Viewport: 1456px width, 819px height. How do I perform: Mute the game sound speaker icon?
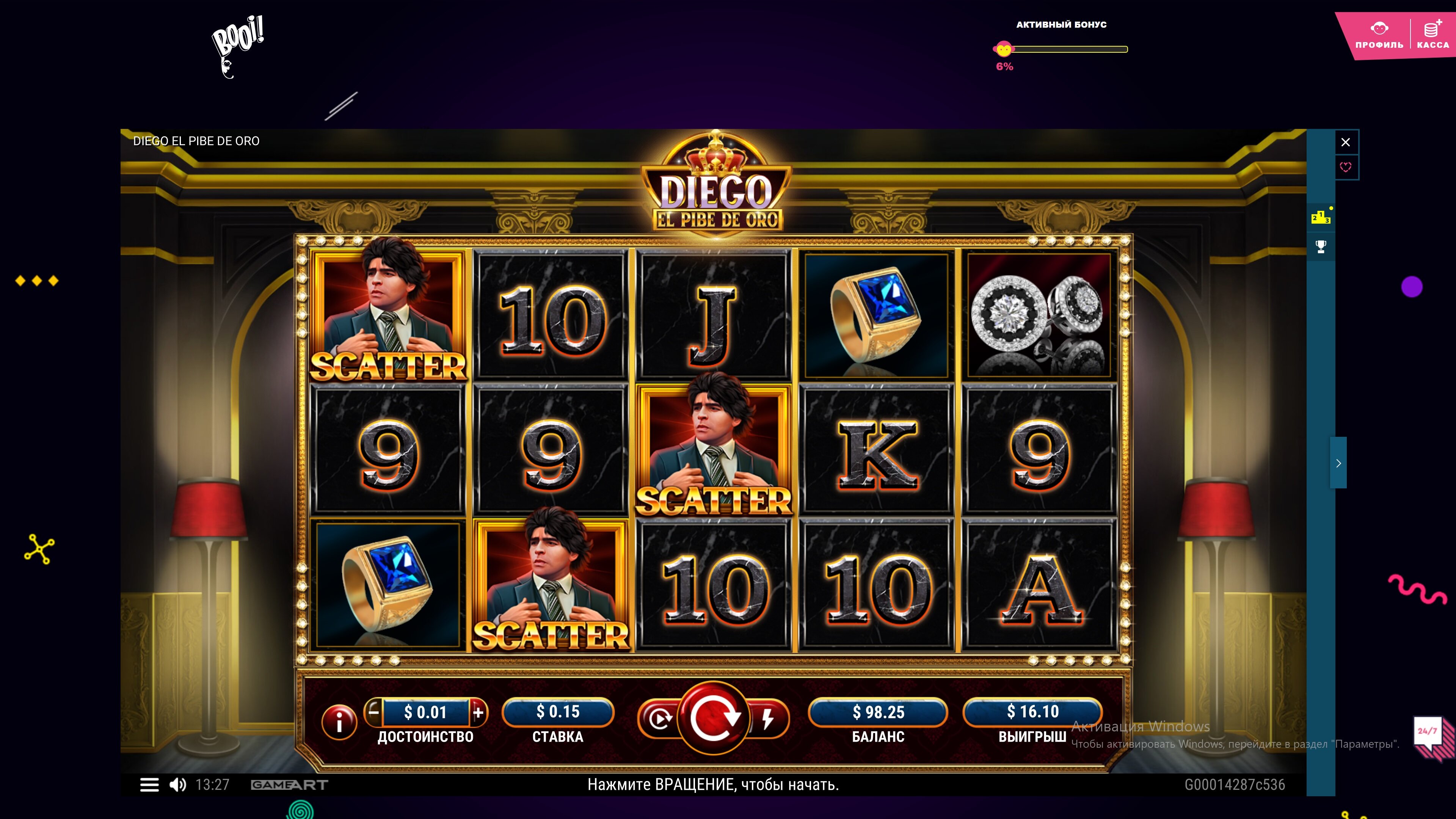[x=177, y=784]
